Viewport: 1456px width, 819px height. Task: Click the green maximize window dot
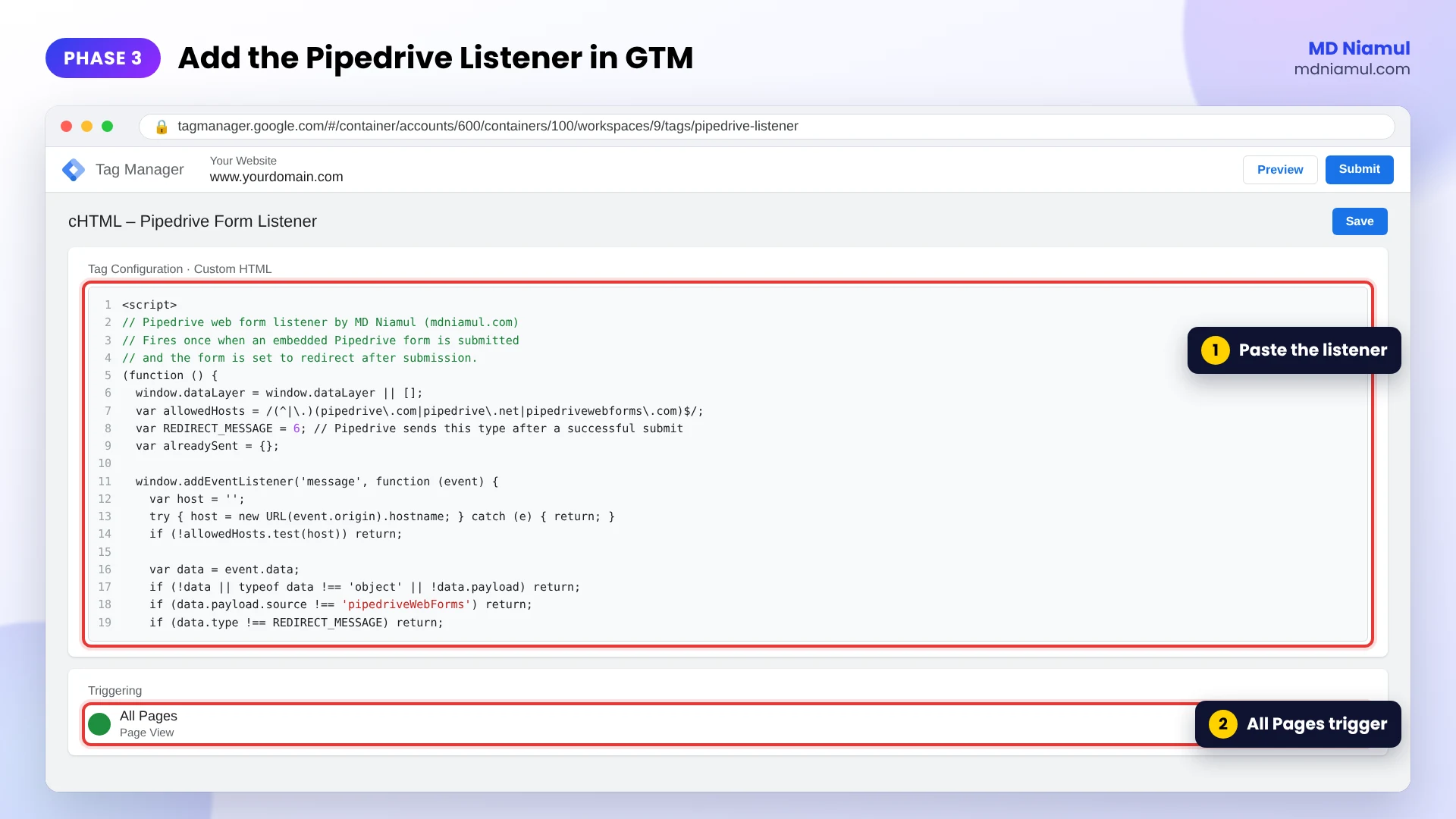pyautogui.click(x=108, y=127)
